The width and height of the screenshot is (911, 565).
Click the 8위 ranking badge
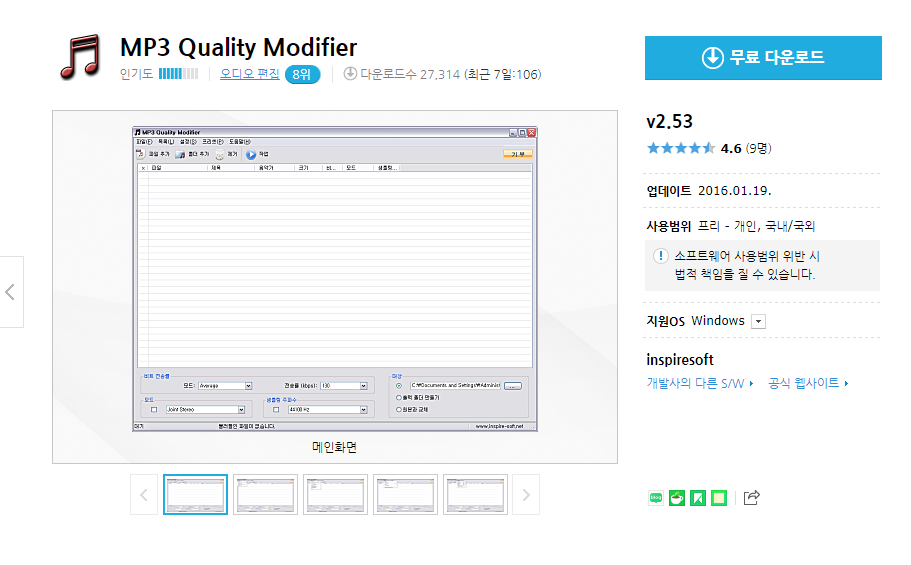point(302,75)
